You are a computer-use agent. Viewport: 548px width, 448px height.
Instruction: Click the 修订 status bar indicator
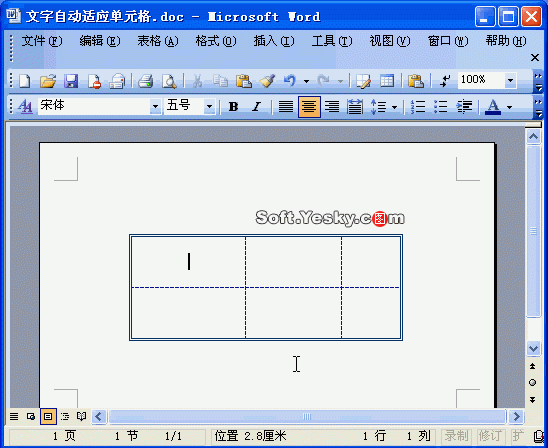pos(490,436)
